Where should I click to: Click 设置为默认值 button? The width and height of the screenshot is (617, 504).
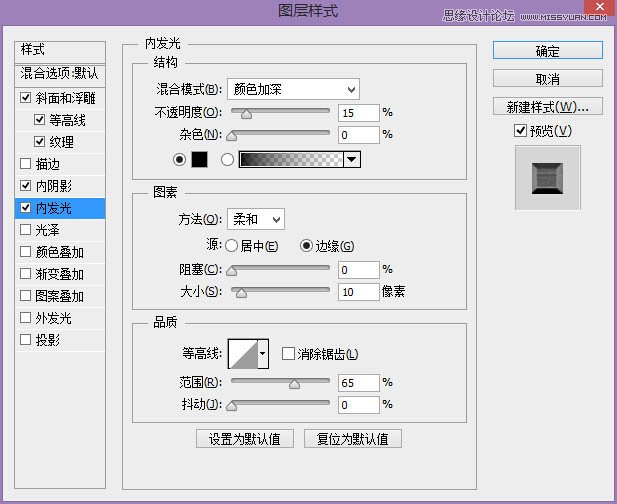click(245, 439)
